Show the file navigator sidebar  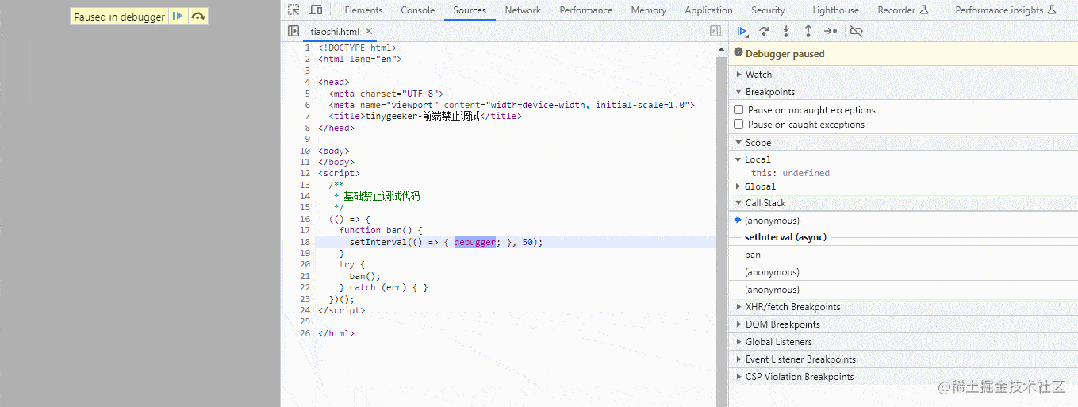coord(294,31)
